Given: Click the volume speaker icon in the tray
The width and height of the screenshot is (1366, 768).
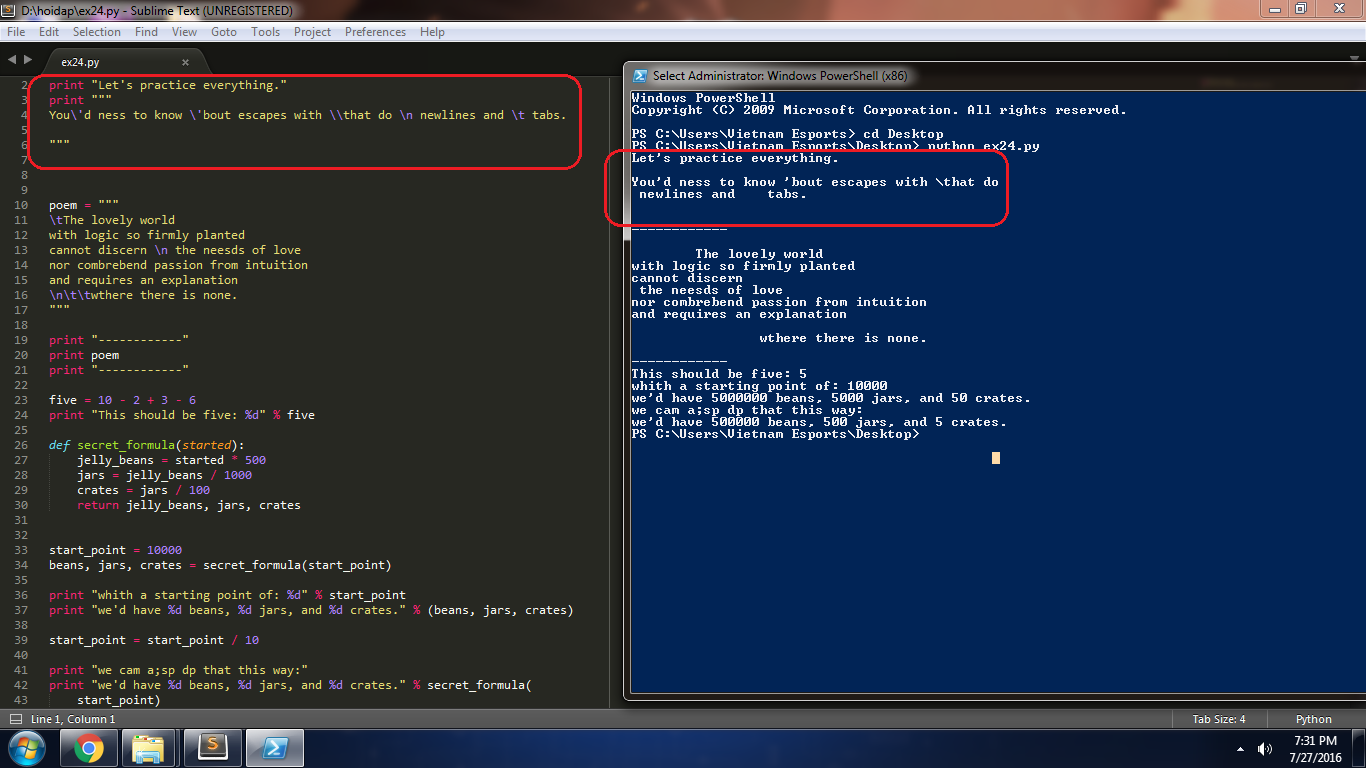Looking at the screenshot, I should tap(1264, 749).
